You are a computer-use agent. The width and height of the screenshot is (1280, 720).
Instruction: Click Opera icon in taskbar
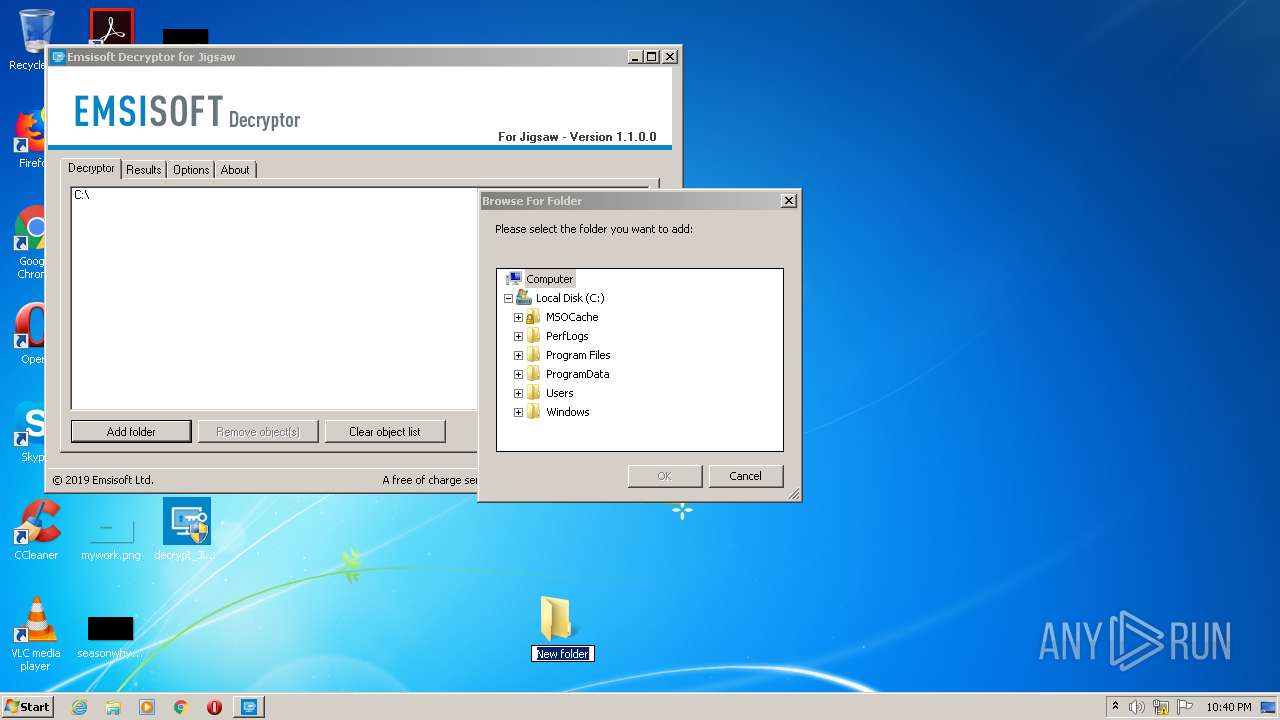[x=214, y=707]
